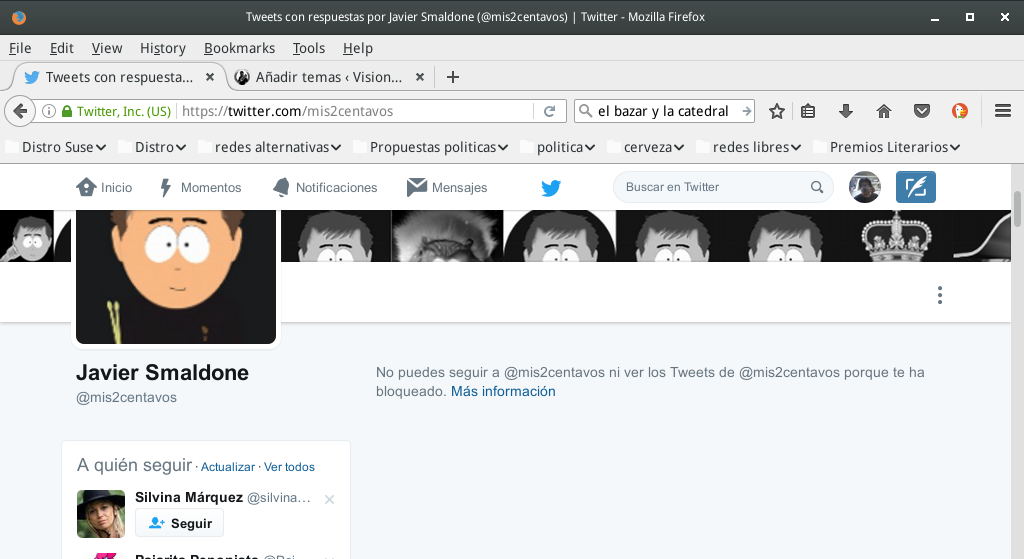This screenshot has width=1024, height=559.
Task: Click the search magnifier in Firefox search box
Action: pyautogui.click(x=586, y=111)
